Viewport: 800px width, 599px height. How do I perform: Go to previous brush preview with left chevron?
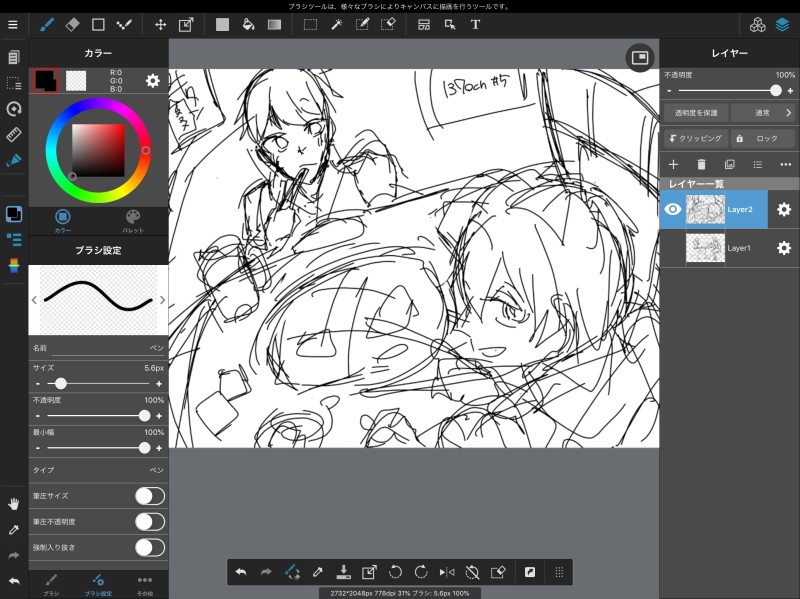click(x=34, y=300)
